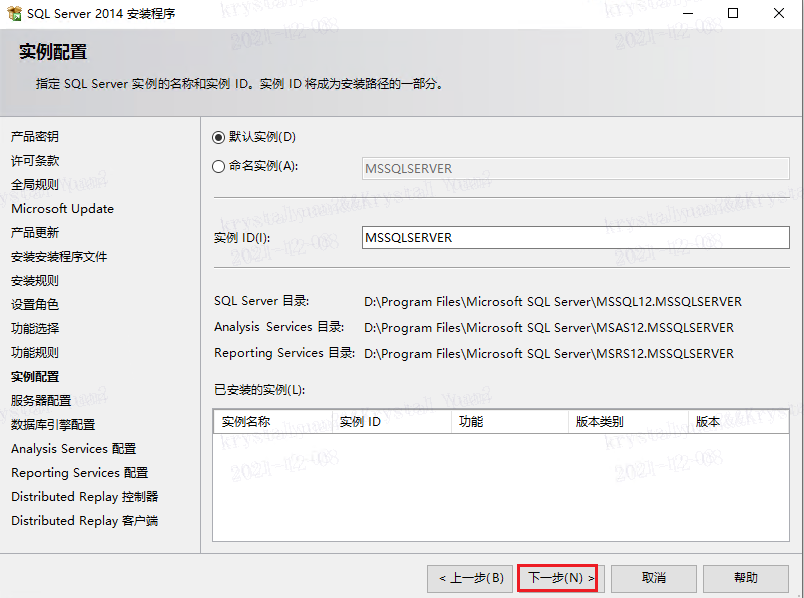Screen dimensions: 804x598
Task: Select the Microsoft Update step in sidebar
Action: tap(63, 209)
